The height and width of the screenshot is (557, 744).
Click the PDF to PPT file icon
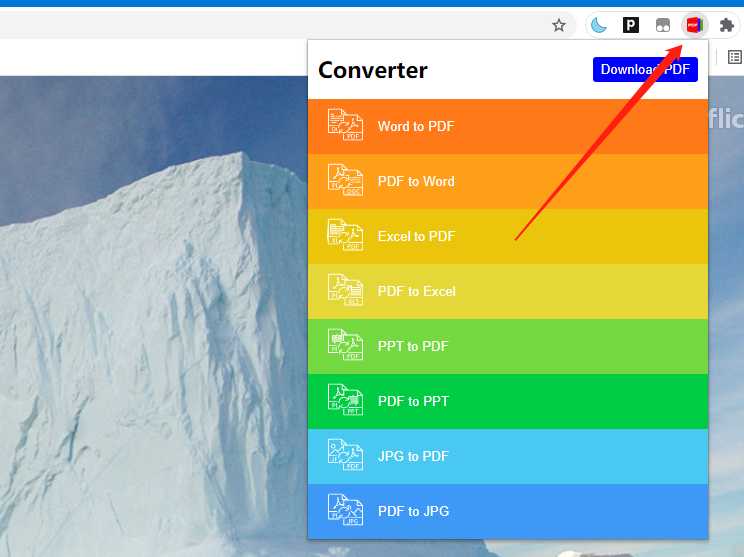[345, 401]
